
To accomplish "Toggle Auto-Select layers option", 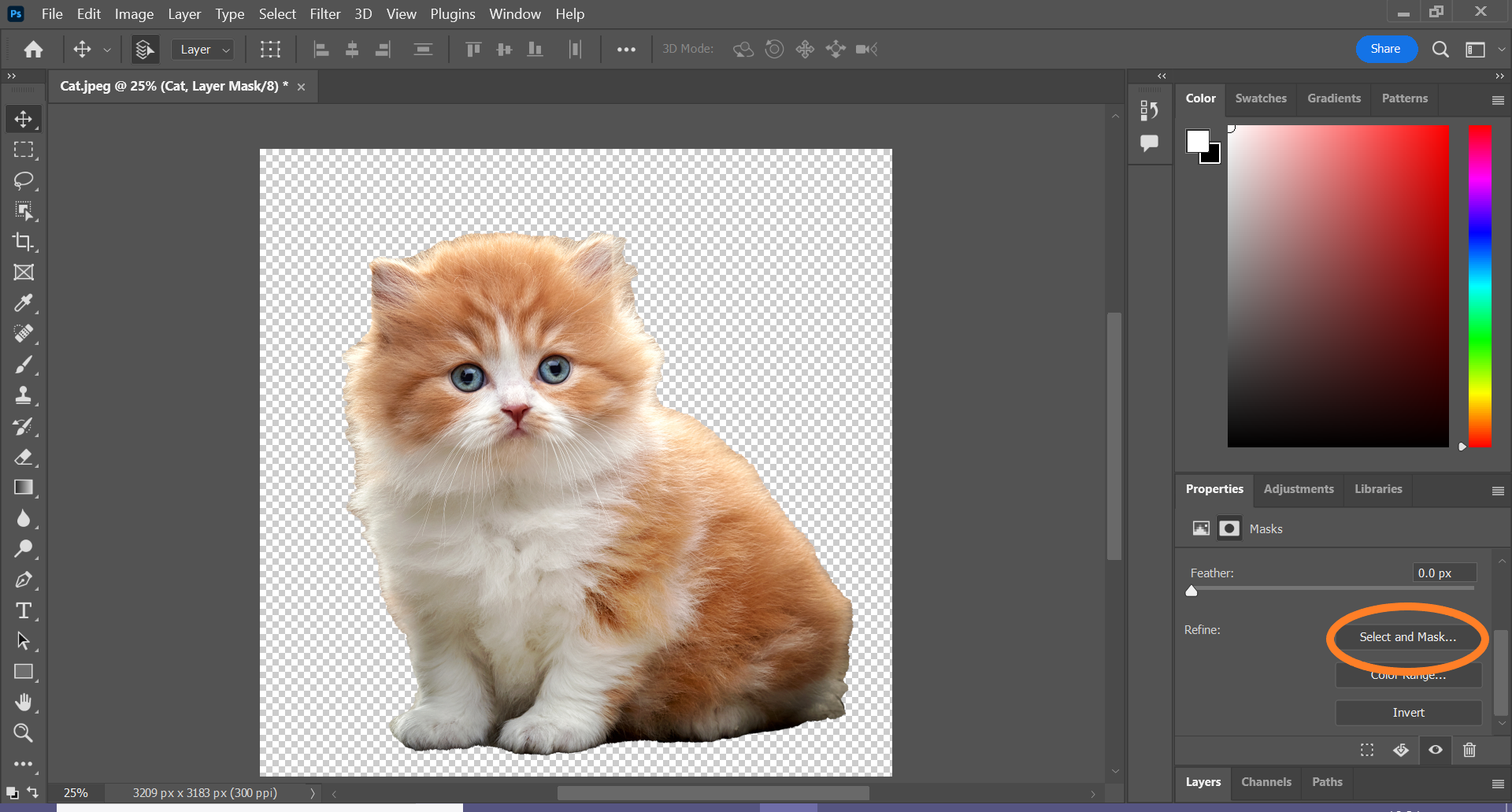I will (144, 50).
